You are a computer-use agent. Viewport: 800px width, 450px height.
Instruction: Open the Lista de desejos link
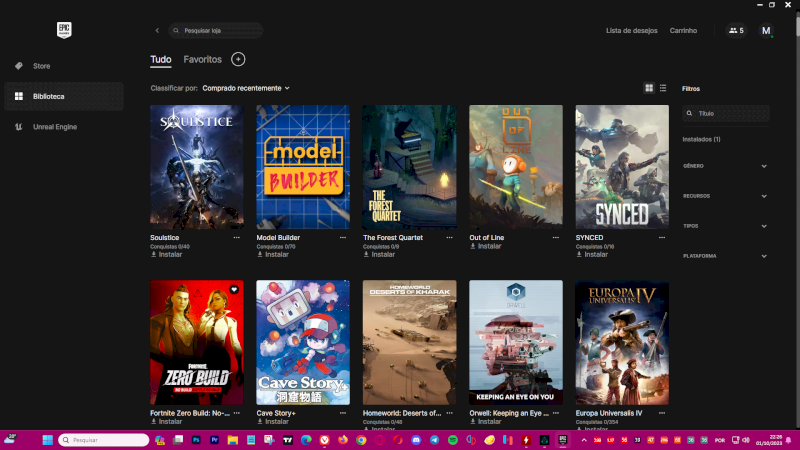click(x=631, y=31)
